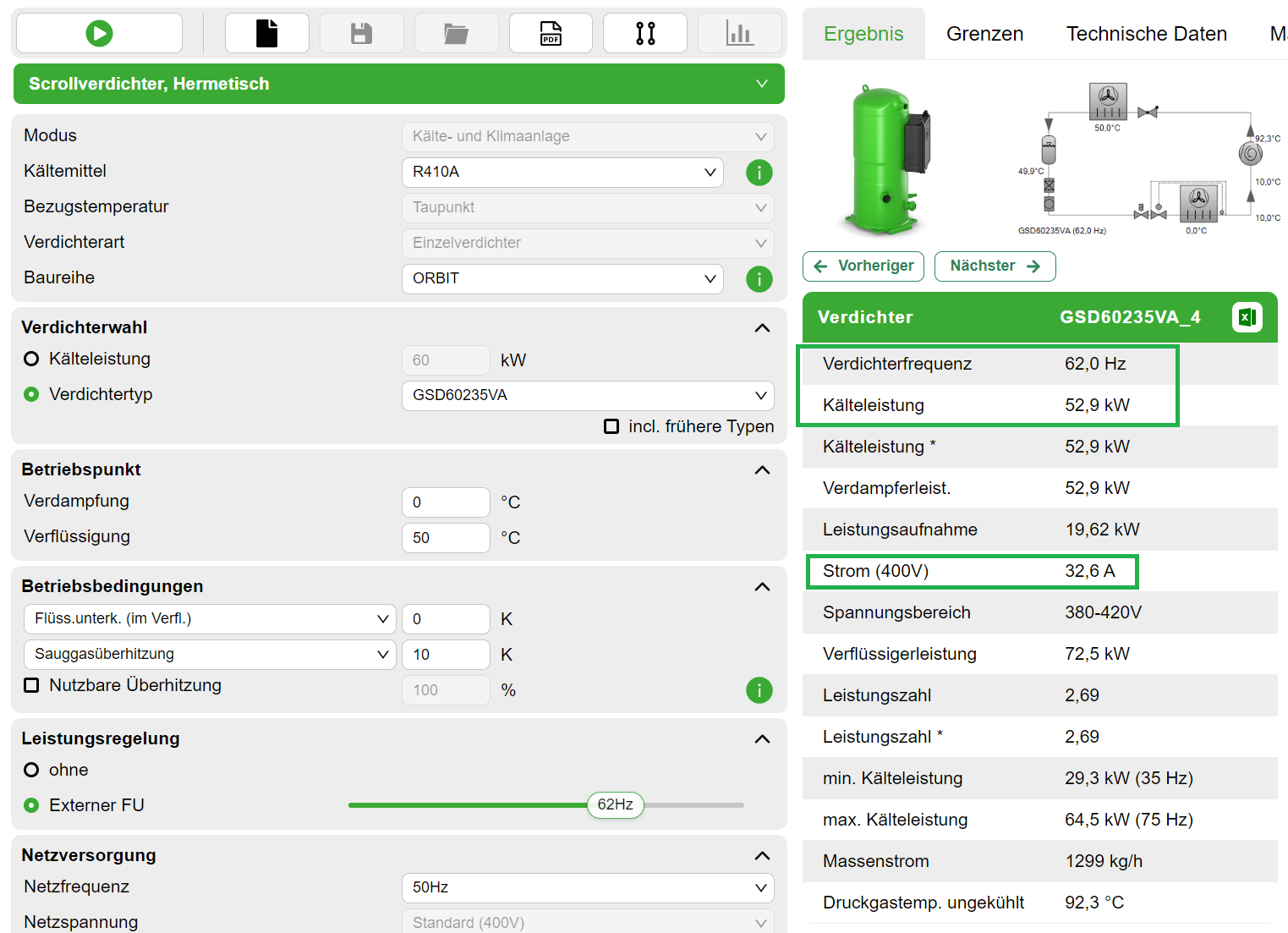Select the 'Kälteleistung' radio button
Viewport: 1288px width, 933px height.
click(31, 359)
